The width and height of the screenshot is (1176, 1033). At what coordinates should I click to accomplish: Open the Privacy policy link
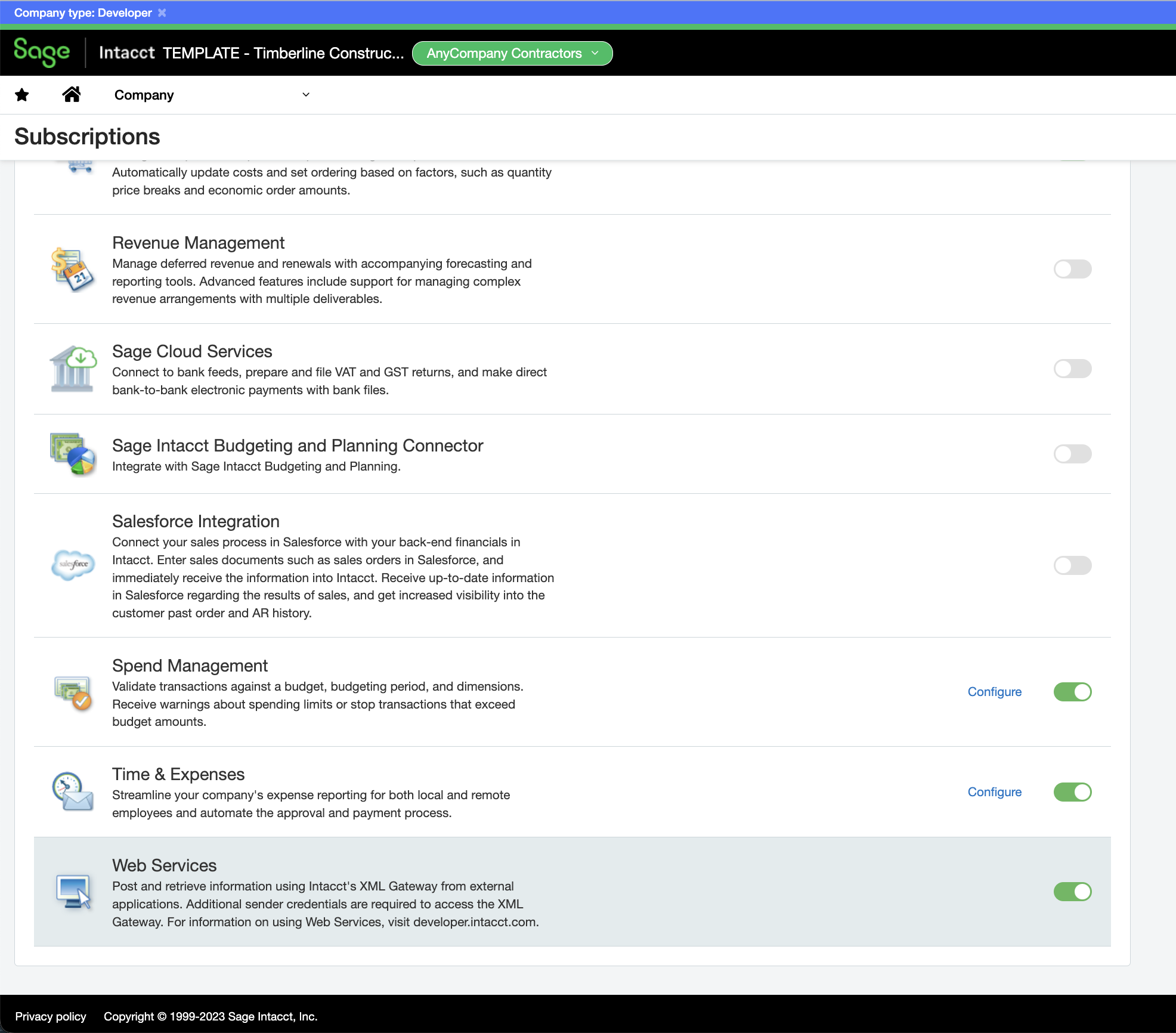[x=51, y=1016]
